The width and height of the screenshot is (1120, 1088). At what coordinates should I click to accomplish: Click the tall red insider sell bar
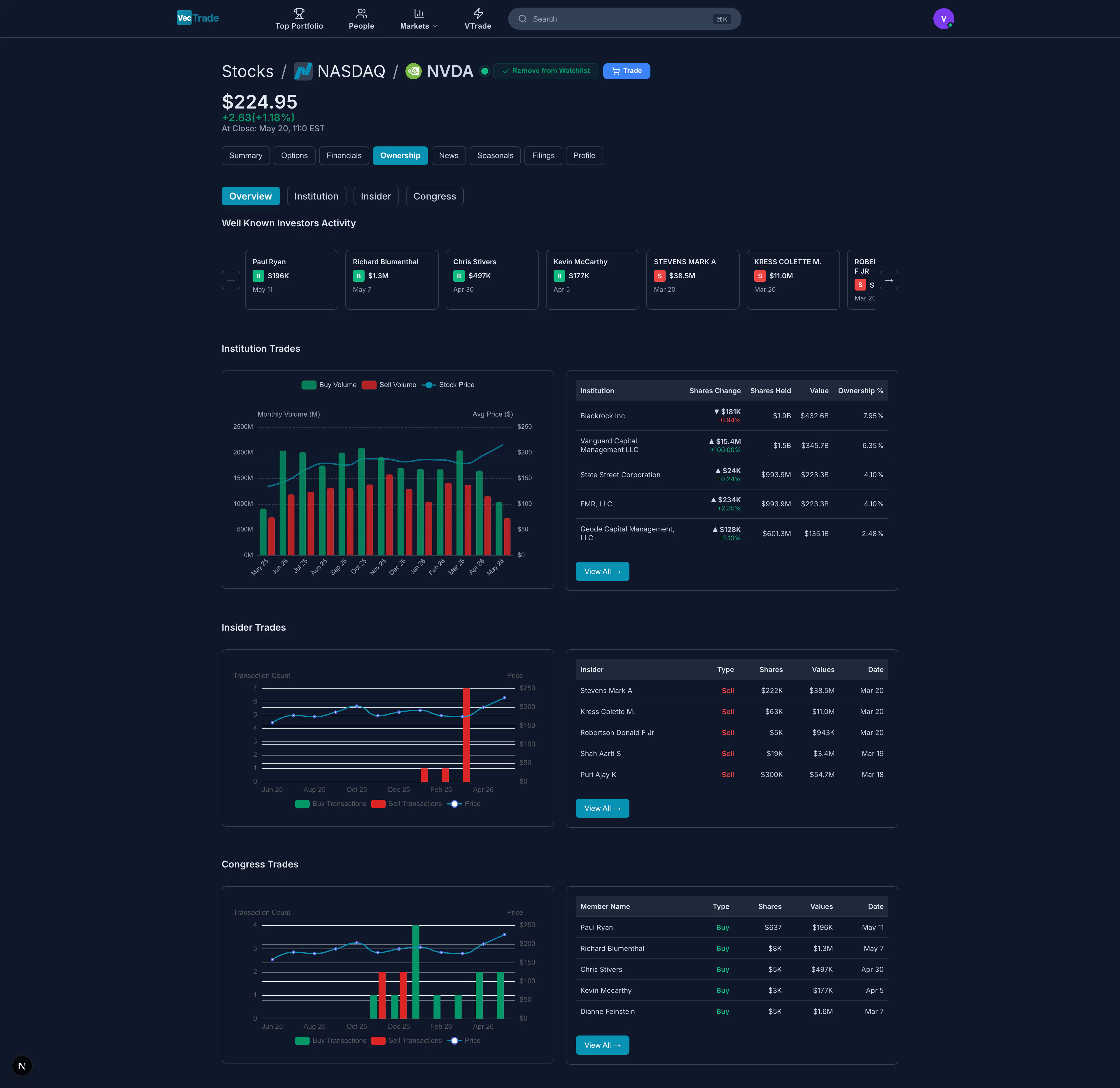(x=466, y=735)
